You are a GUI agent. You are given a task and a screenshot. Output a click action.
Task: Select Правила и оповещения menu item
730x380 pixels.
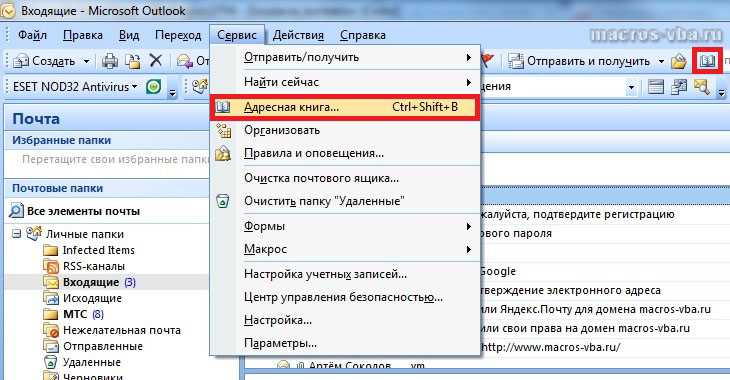tap(345, 153)
